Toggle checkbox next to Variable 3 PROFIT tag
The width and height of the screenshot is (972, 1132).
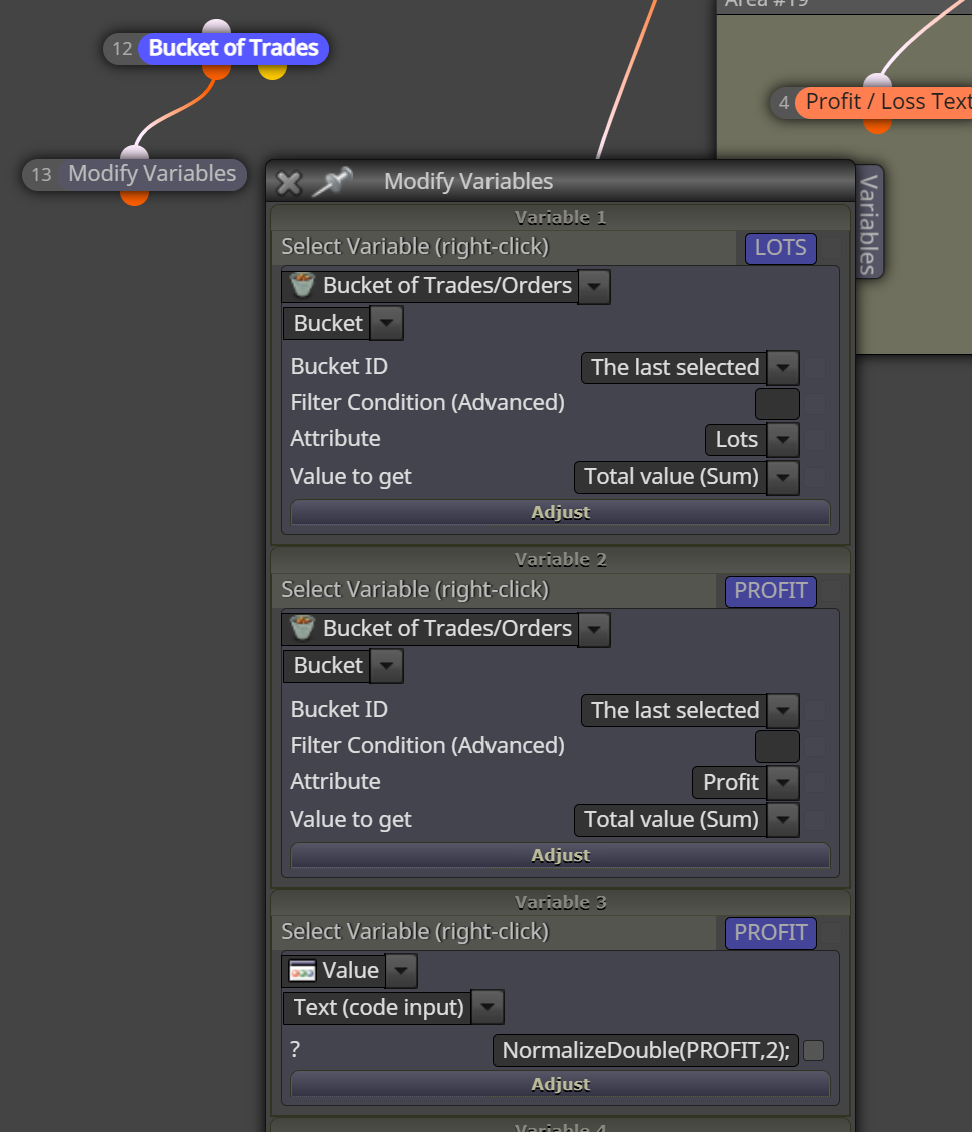coord(831,933)
